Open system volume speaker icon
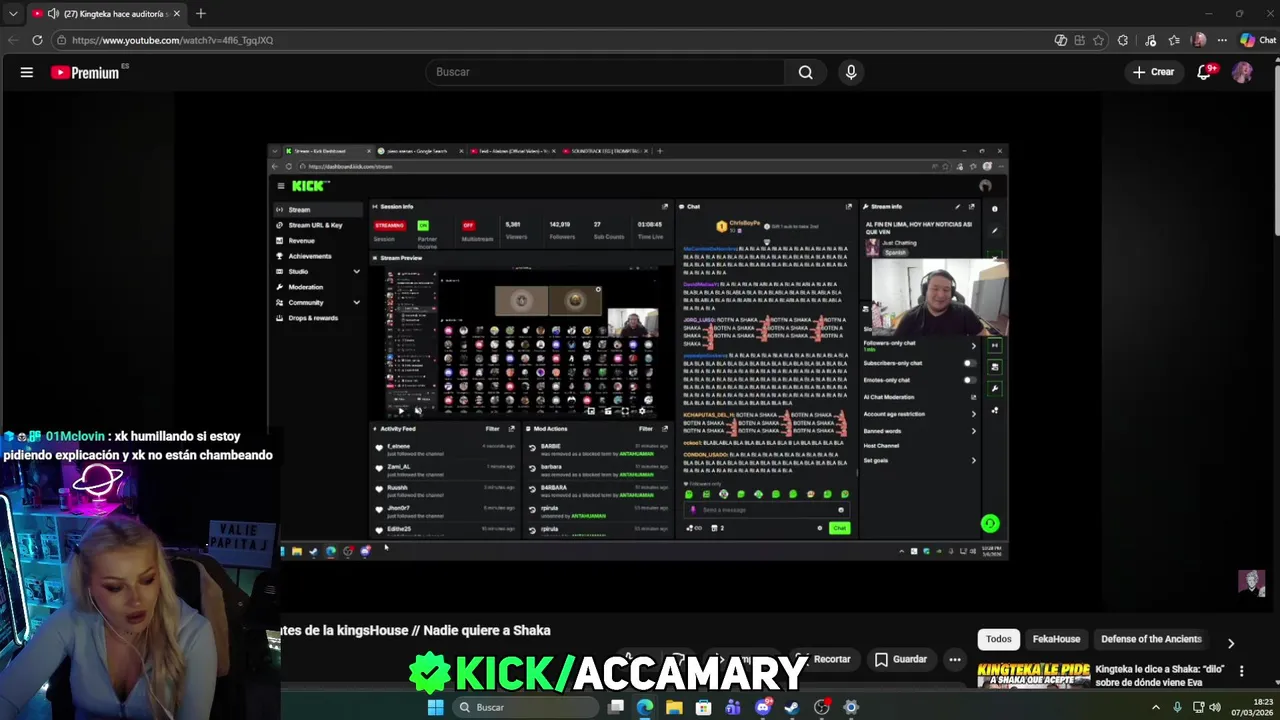1280x720 pixels. [1215, 707]
